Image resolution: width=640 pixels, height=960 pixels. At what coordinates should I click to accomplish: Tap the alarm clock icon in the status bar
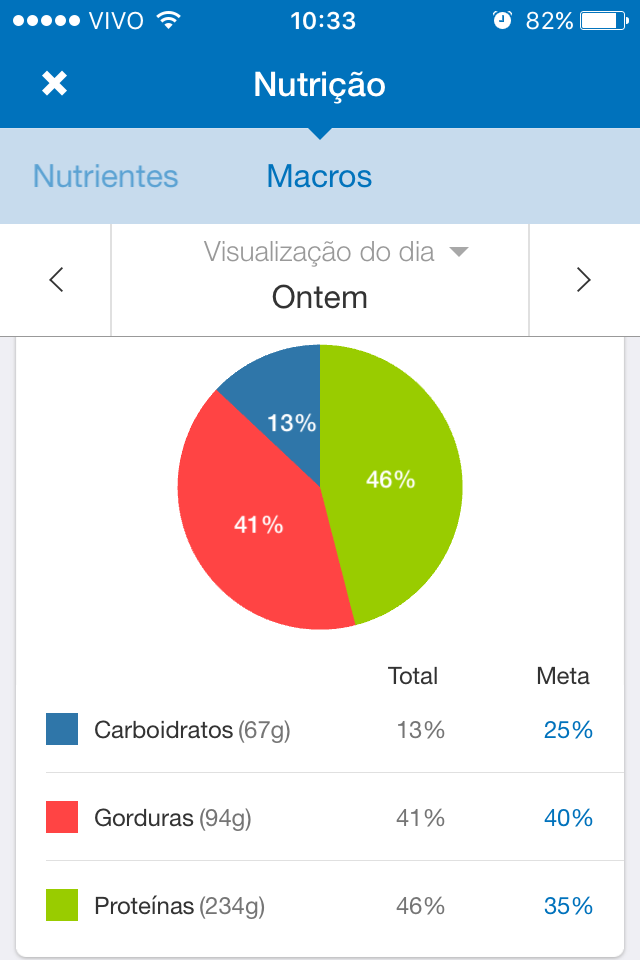click(503, 21)
